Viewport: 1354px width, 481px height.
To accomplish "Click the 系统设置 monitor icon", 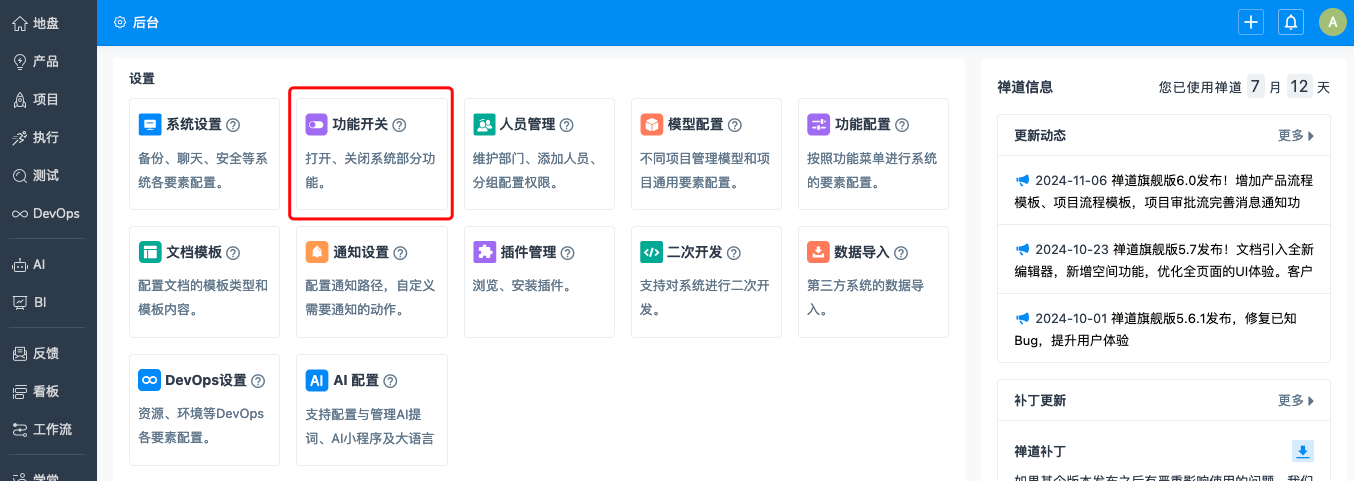I will coord(150,125).
